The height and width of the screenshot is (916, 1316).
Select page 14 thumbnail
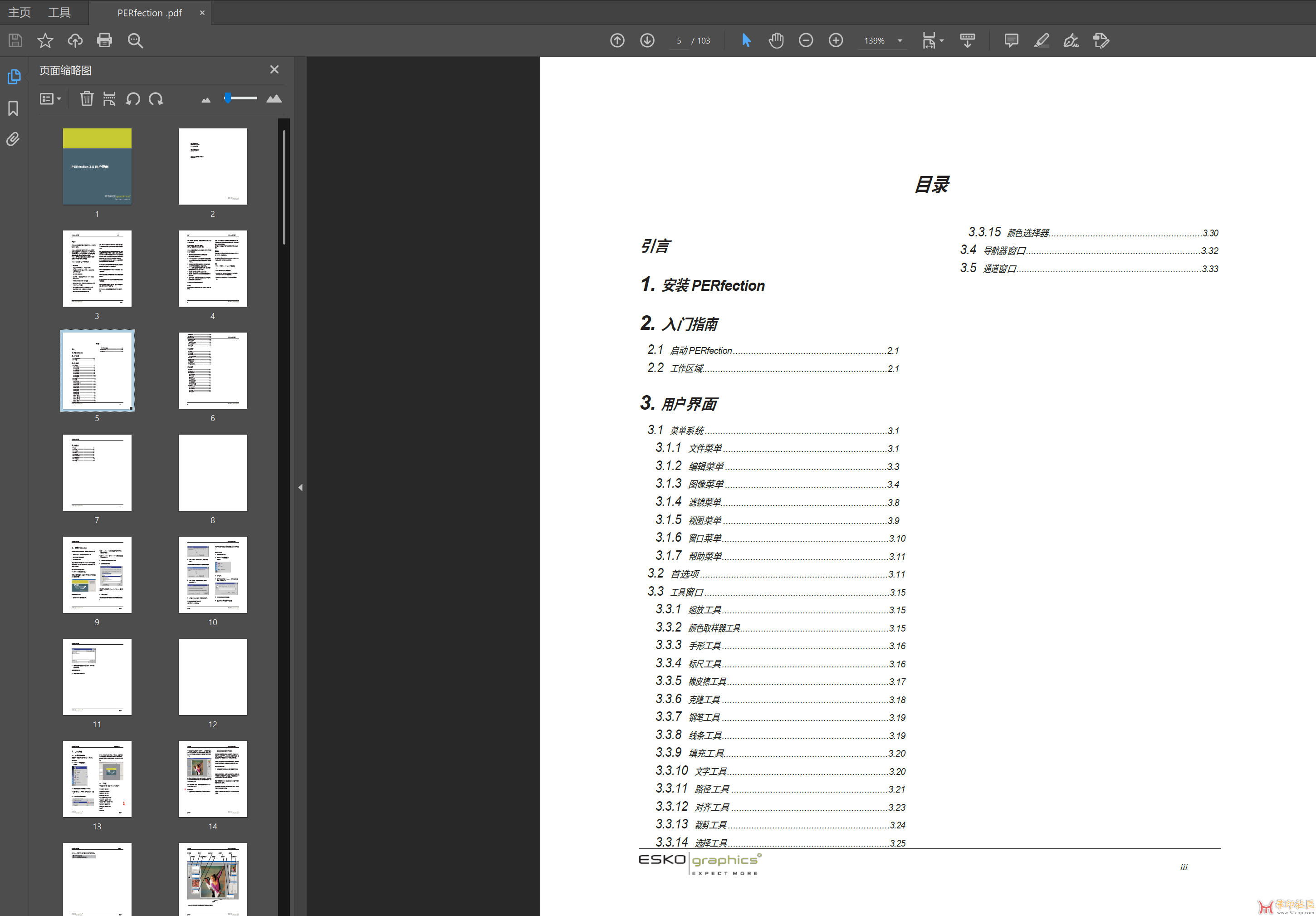(x=213, y=779)
